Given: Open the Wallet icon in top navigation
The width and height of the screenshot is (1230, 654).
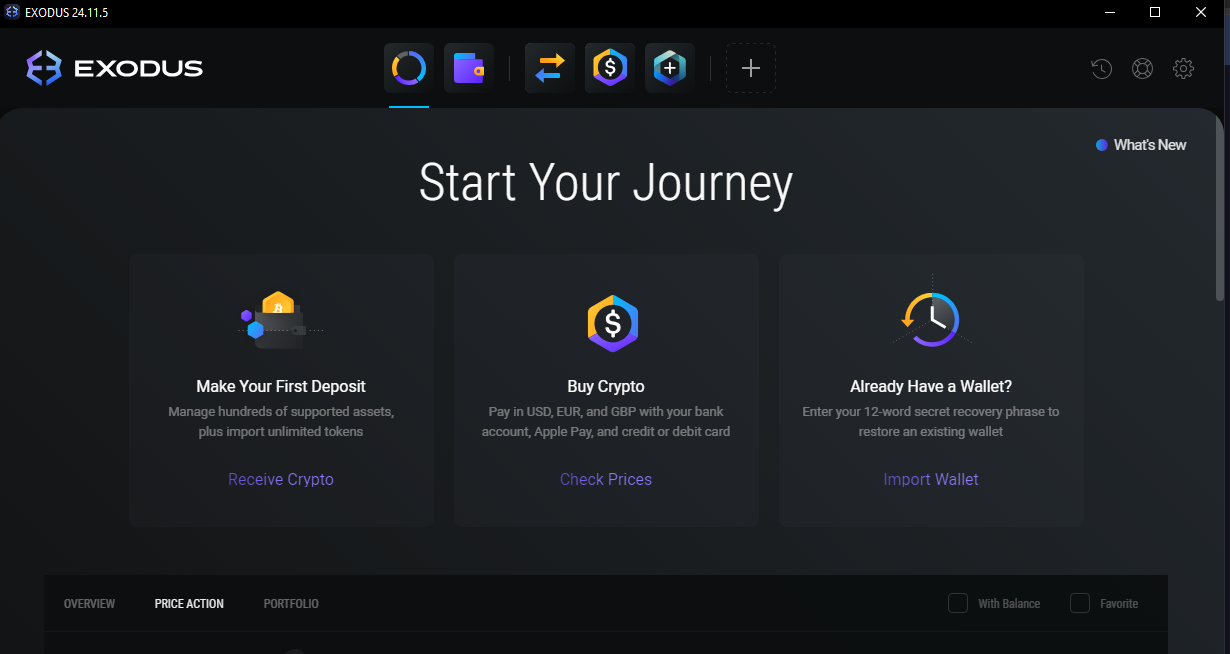Looking at the screenshot, I should click(x=469, y=68).
